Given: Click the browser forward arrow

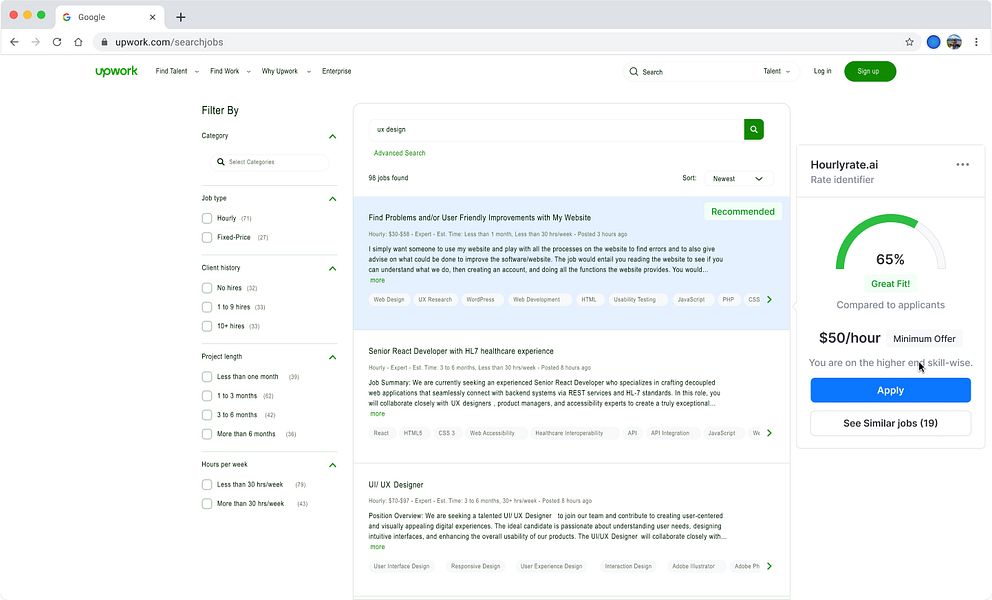Looking at the screenshot, I should click(35, 42).
